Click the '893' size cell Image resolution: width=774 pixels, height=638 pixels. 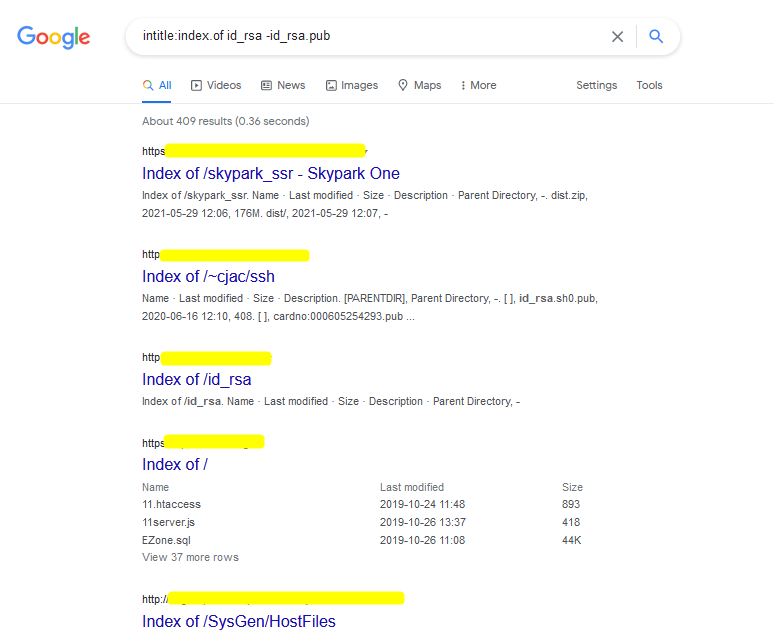point(571,504)
